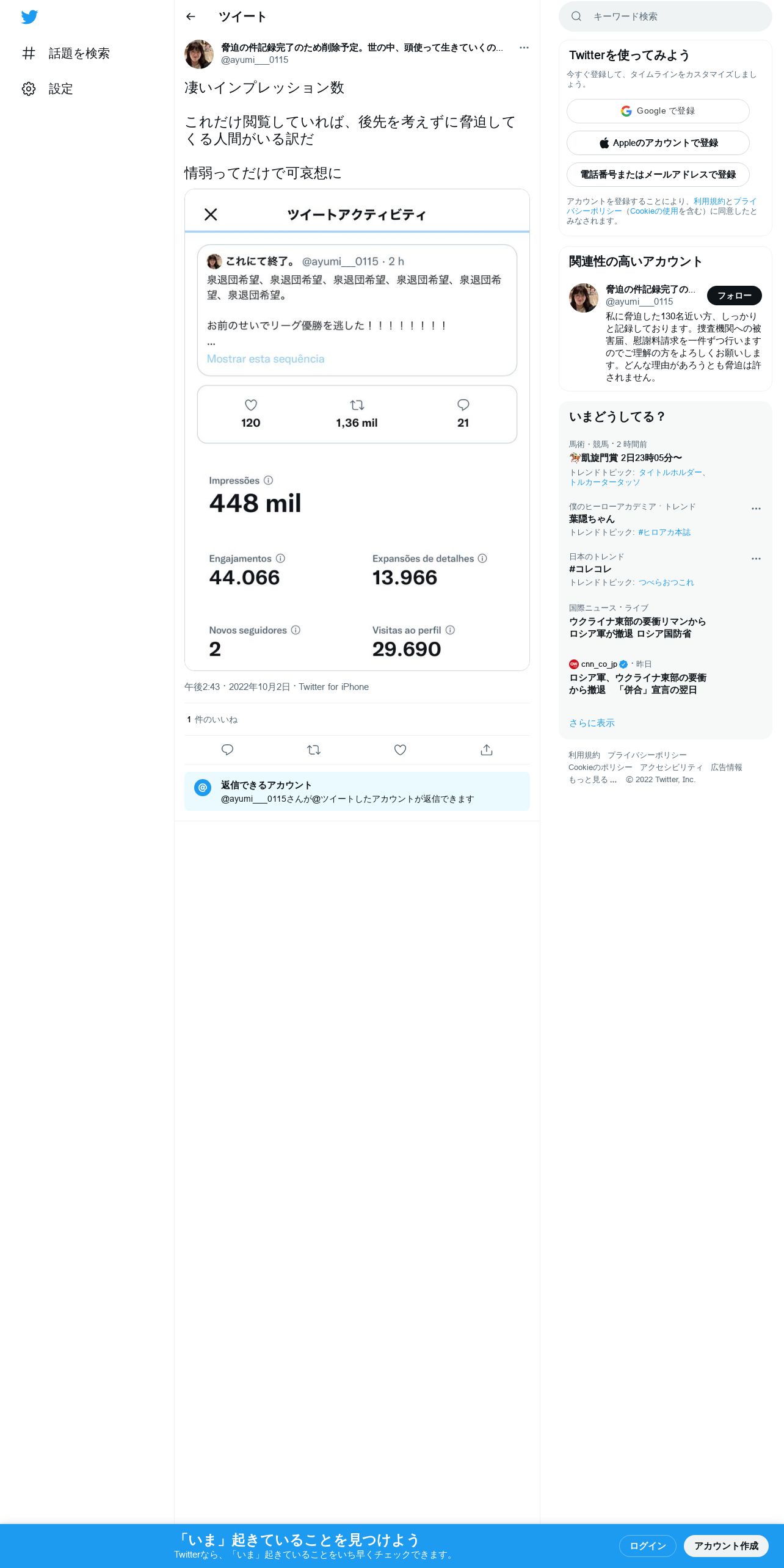Click the CNN account logo icon

pos(574,664)
